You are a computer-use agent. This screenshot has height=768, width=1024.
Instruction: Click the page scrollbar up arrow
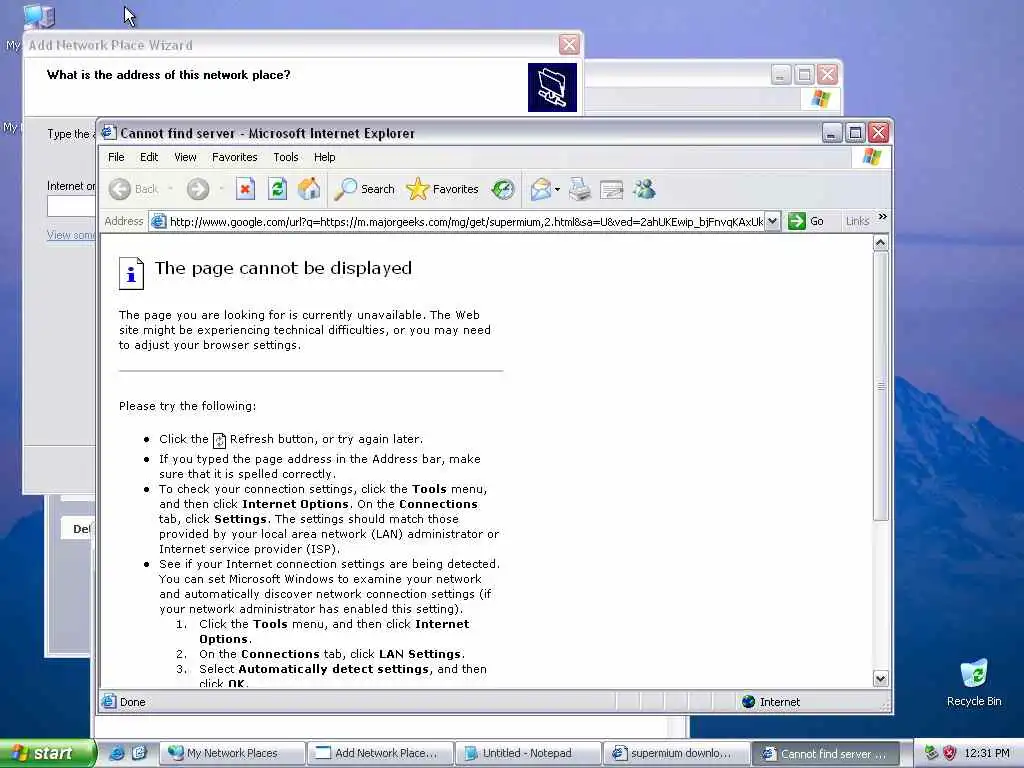pyautogui.click(x=880, y=243)
